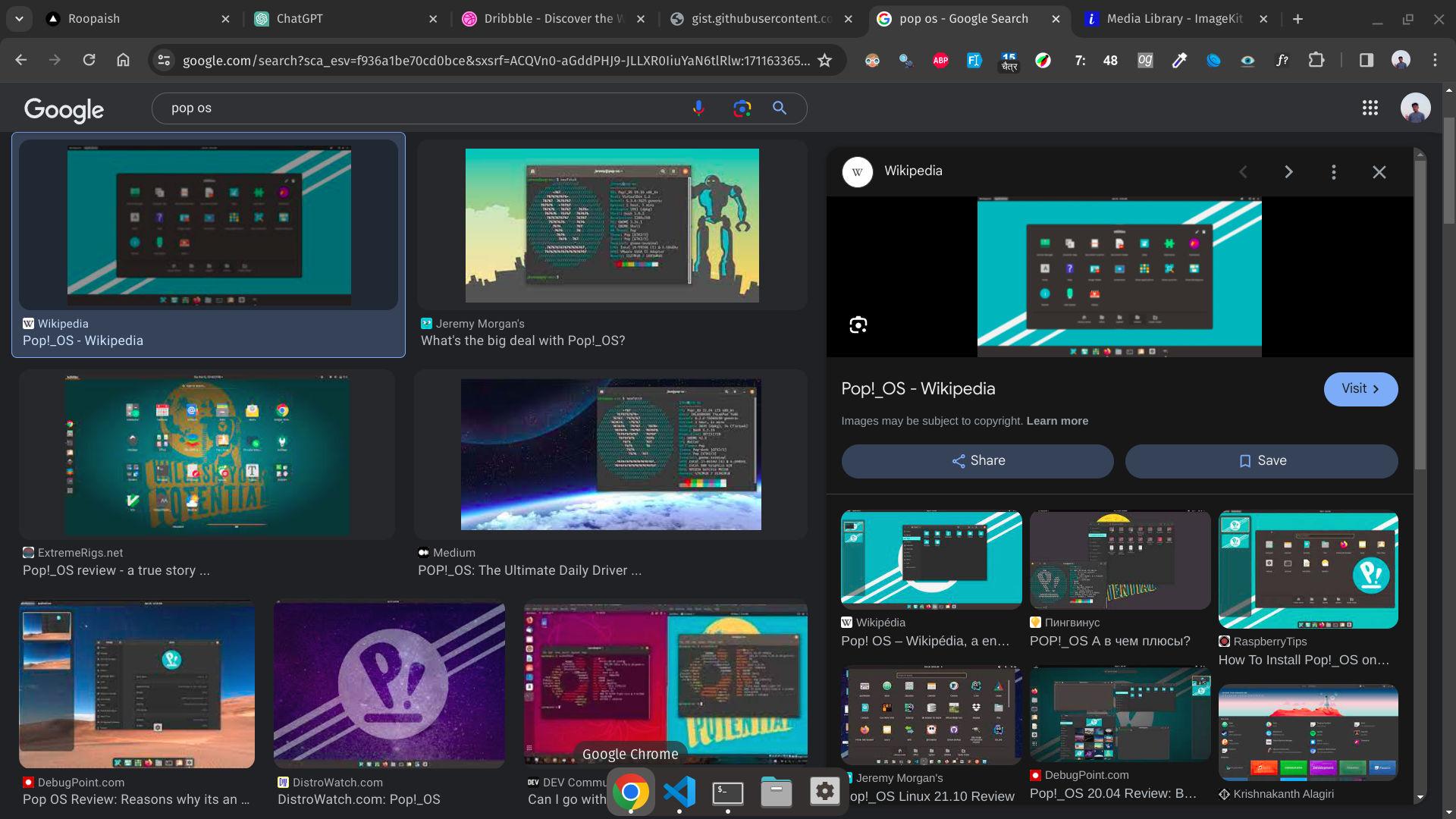Viewport: 1456px width, 819px height.
Task: Click the Jeremy Morgan's Pop!_OS image
Action: pos(611,225)
